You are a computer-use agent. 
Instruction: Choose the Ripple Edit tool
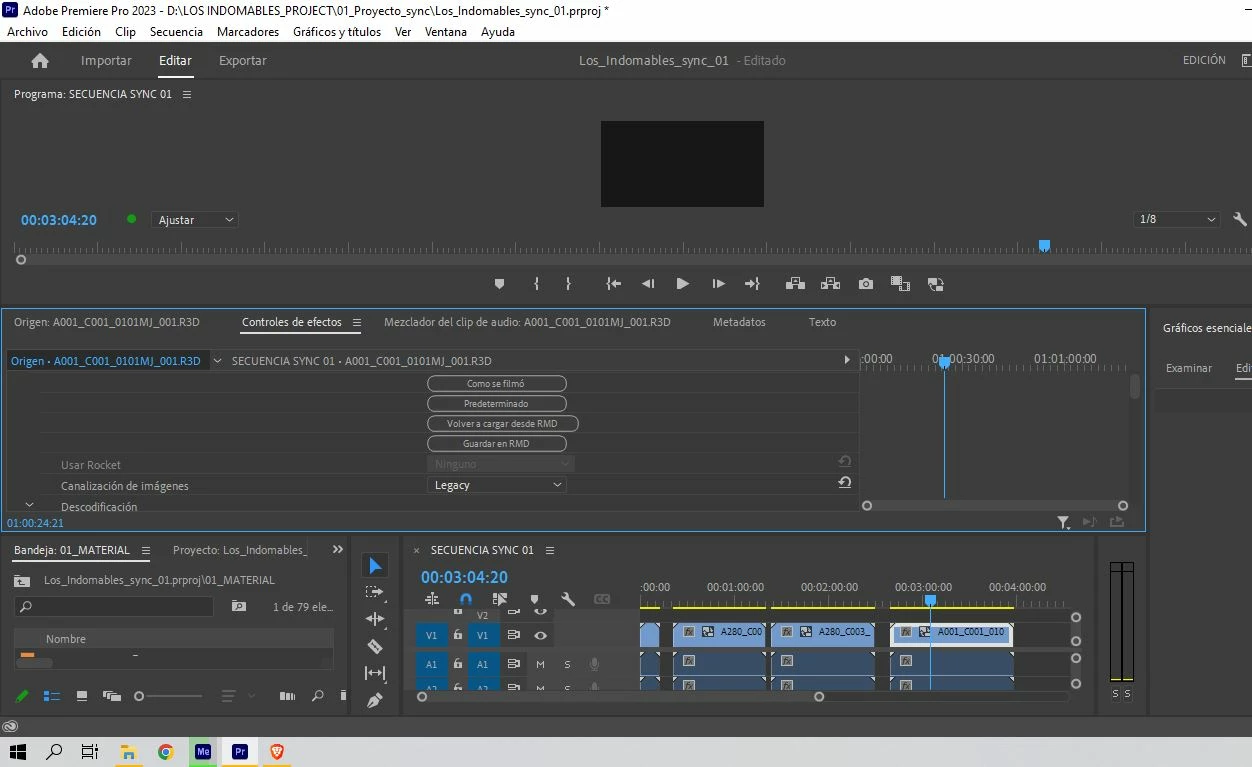(375, 619)
